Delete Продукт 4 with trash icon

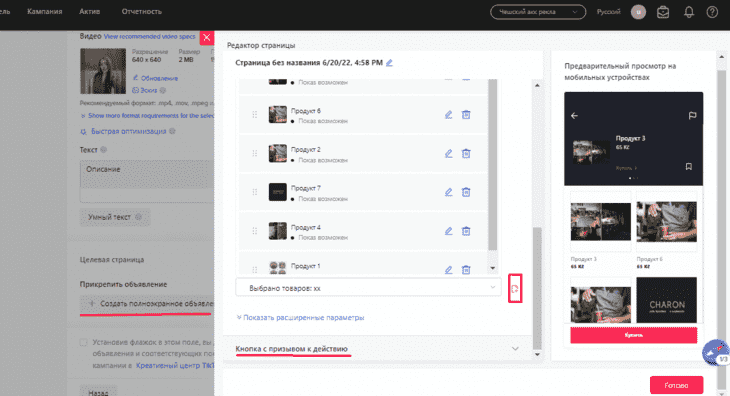click(x=466, y=231)
